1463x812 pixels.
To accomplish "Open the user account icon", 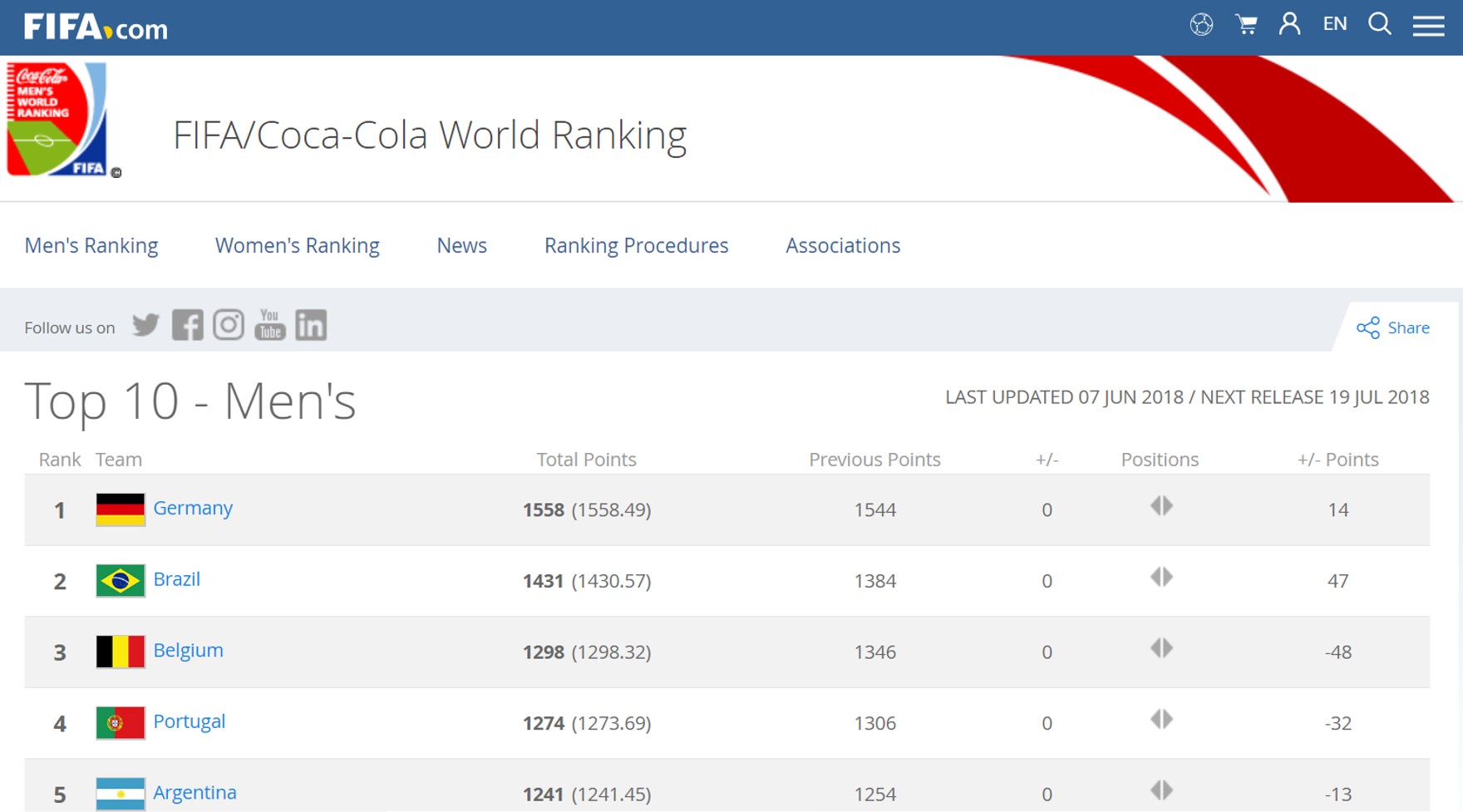I will tap(1289, 24).
